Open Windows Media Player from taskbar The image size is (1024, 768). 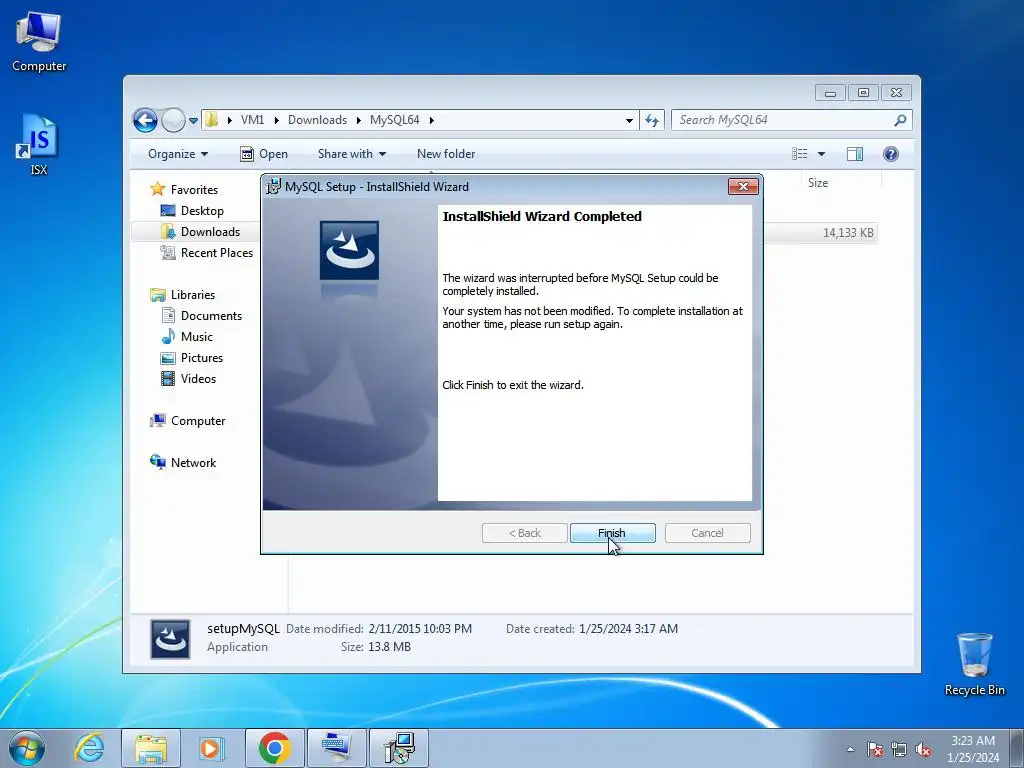point(212,748)
